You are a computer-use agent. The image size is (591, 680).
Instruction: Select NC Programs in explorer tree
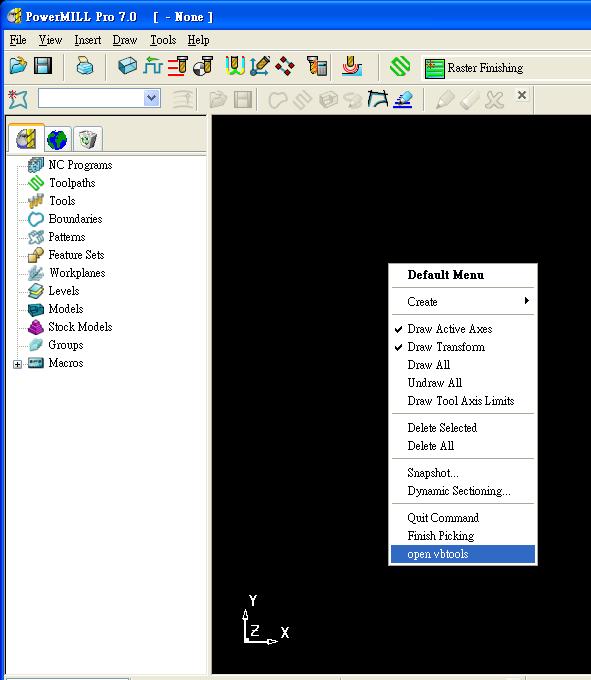[80, 165]
